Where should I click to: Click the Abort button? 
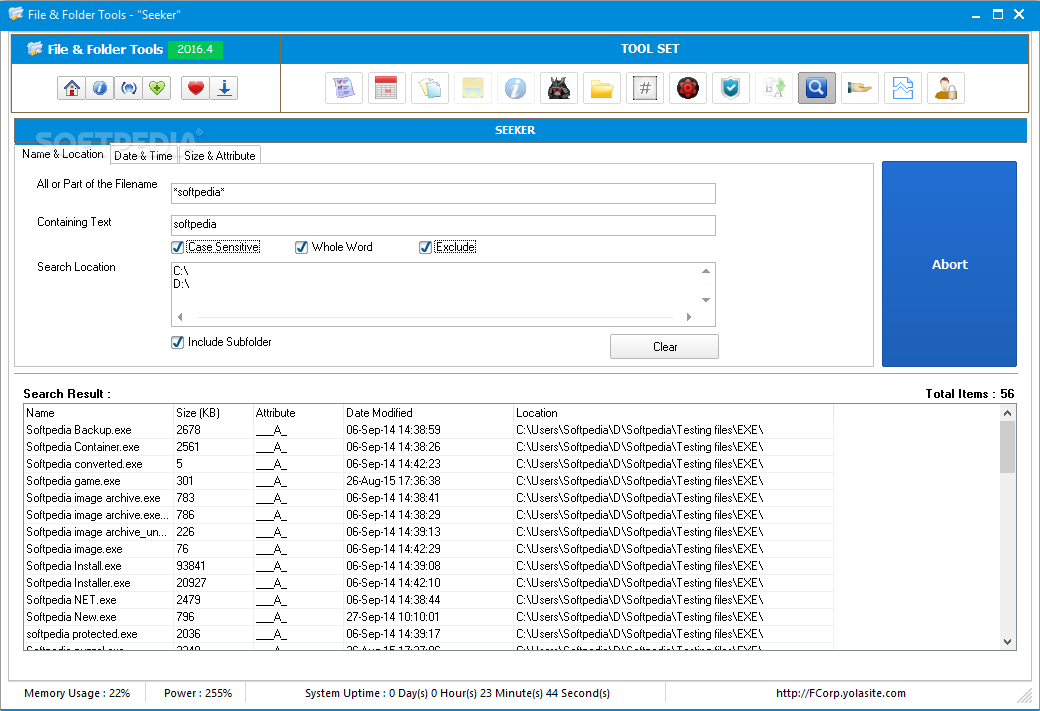tap(949, 264)
